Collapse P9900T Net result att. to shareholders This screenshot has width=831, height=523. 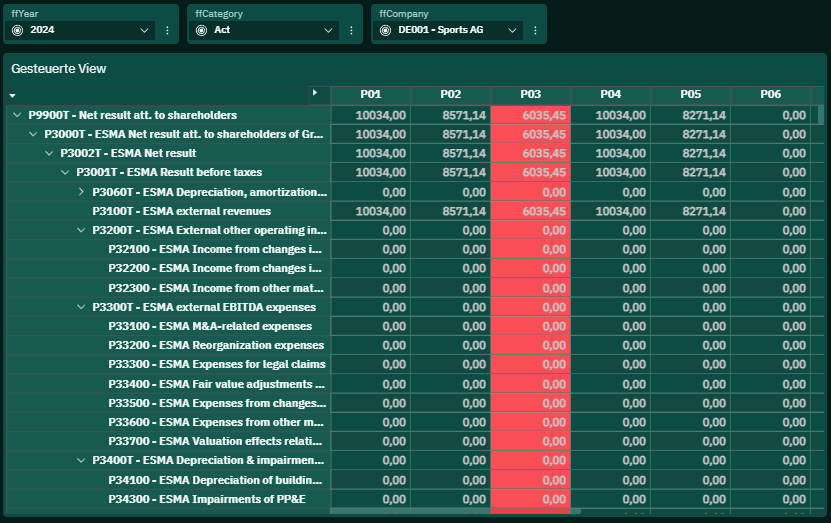[x=17, y=115]
